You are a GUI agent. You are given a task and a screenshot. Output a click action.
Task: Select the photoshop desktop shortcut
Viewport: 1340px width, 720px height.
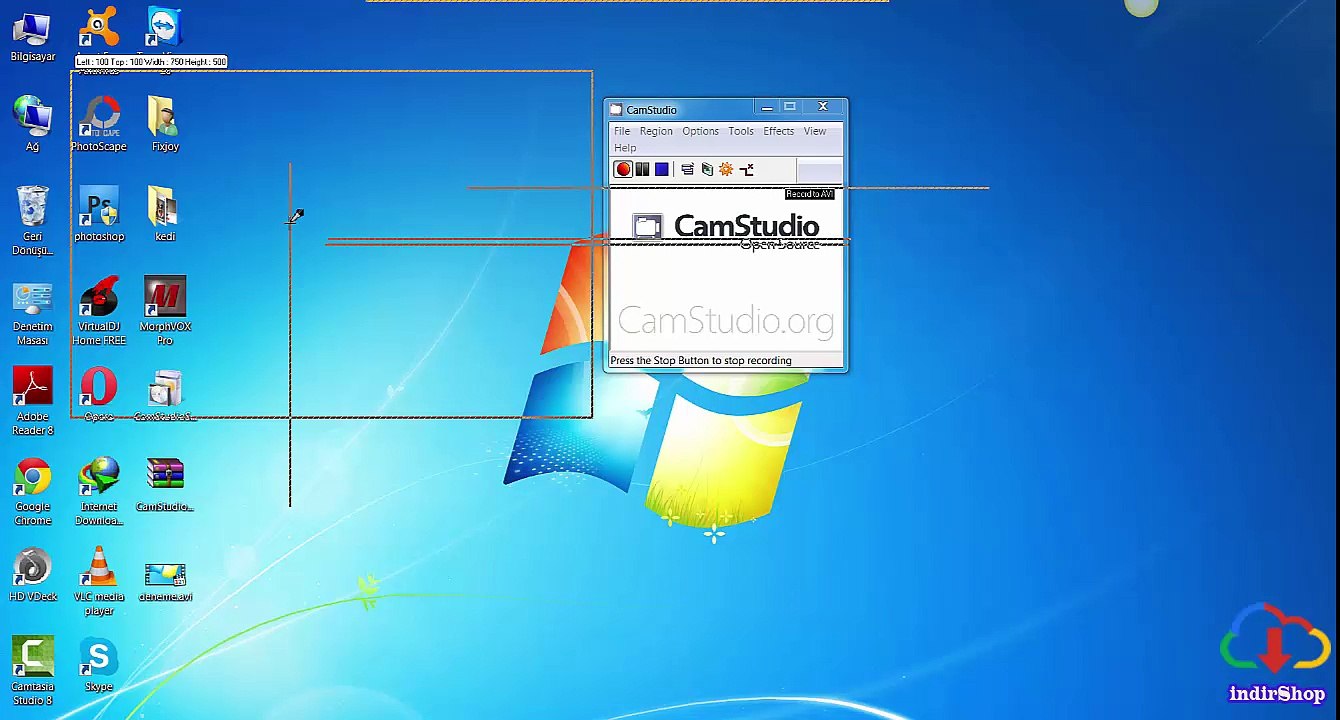tap(99, 214)
